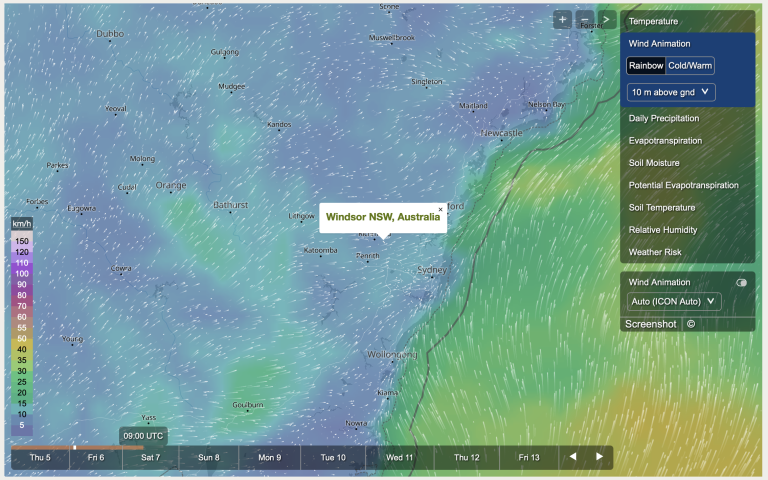Click the Goulburn label on the map
Screen dimensions: 768x480
click(x=248, y=405)
